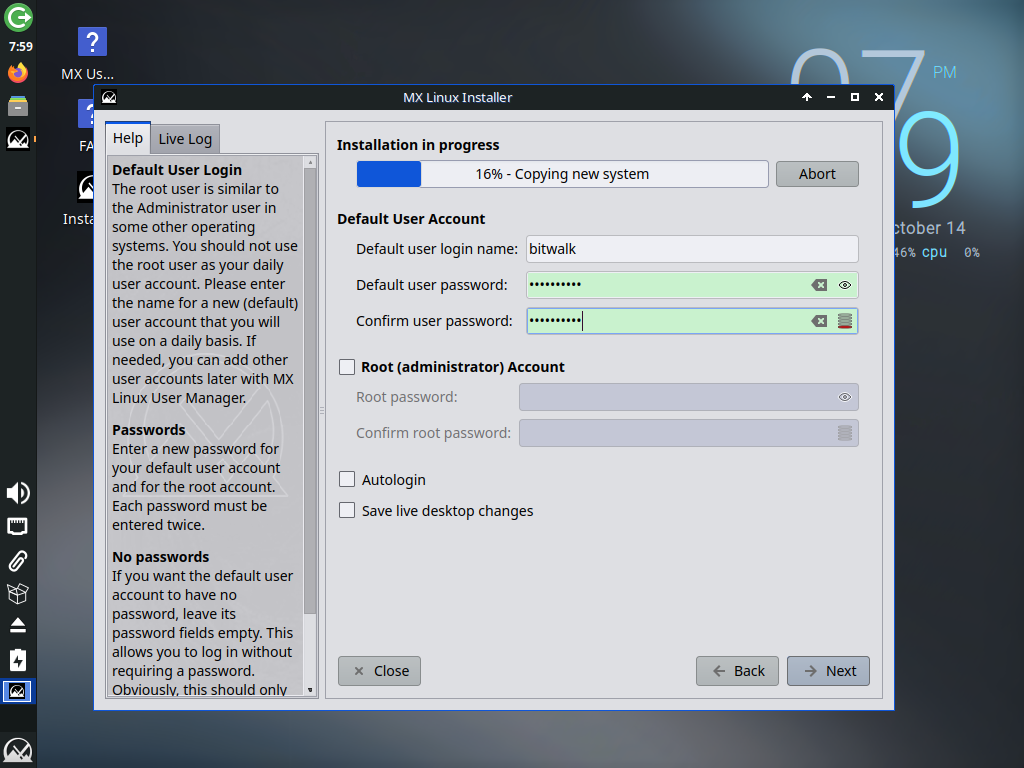
Task: Click the confirm user password field
Action: coord(692,321)
